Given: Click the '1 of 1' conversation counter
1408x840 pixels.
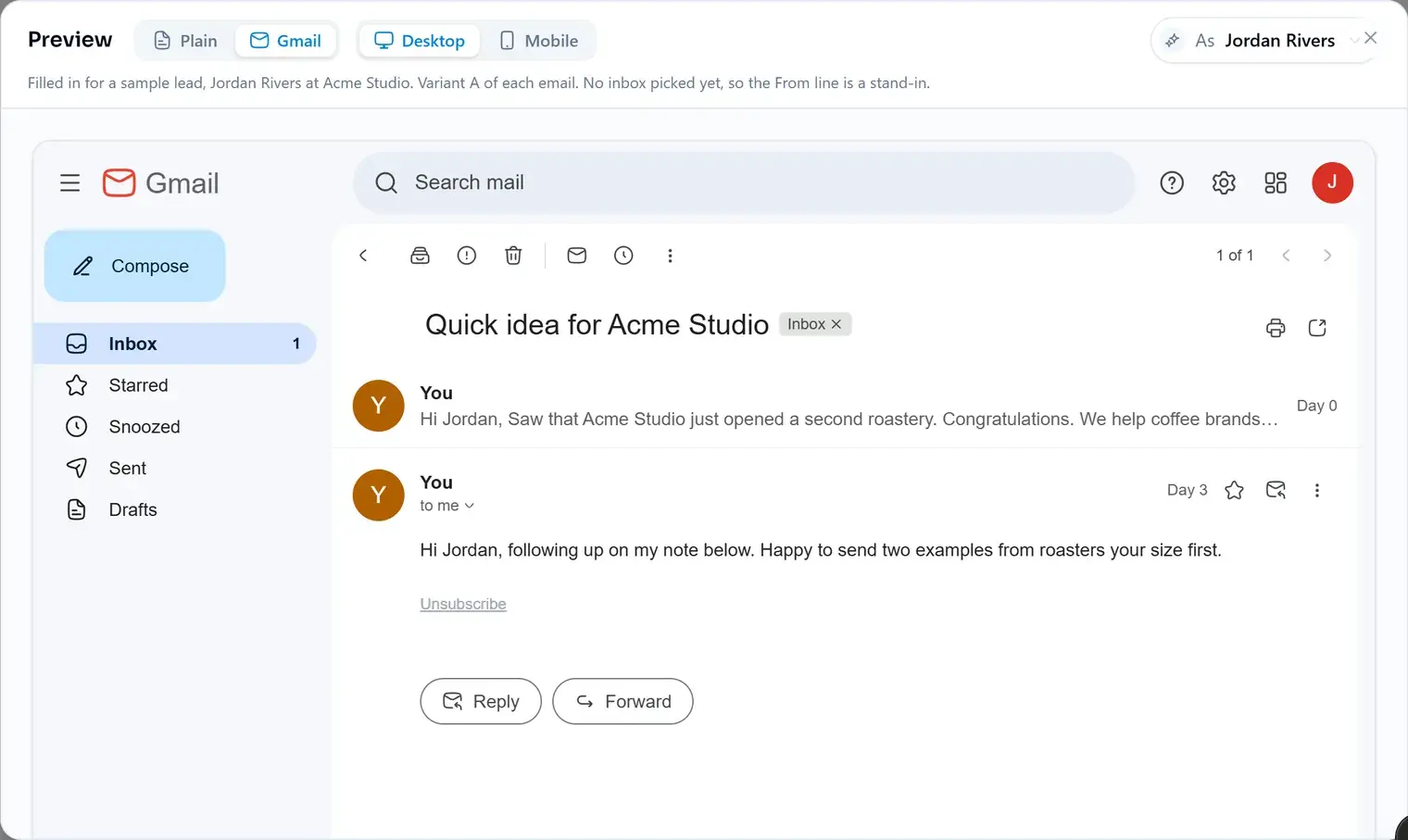Looking at the screenshot, I should point(1235,256).
